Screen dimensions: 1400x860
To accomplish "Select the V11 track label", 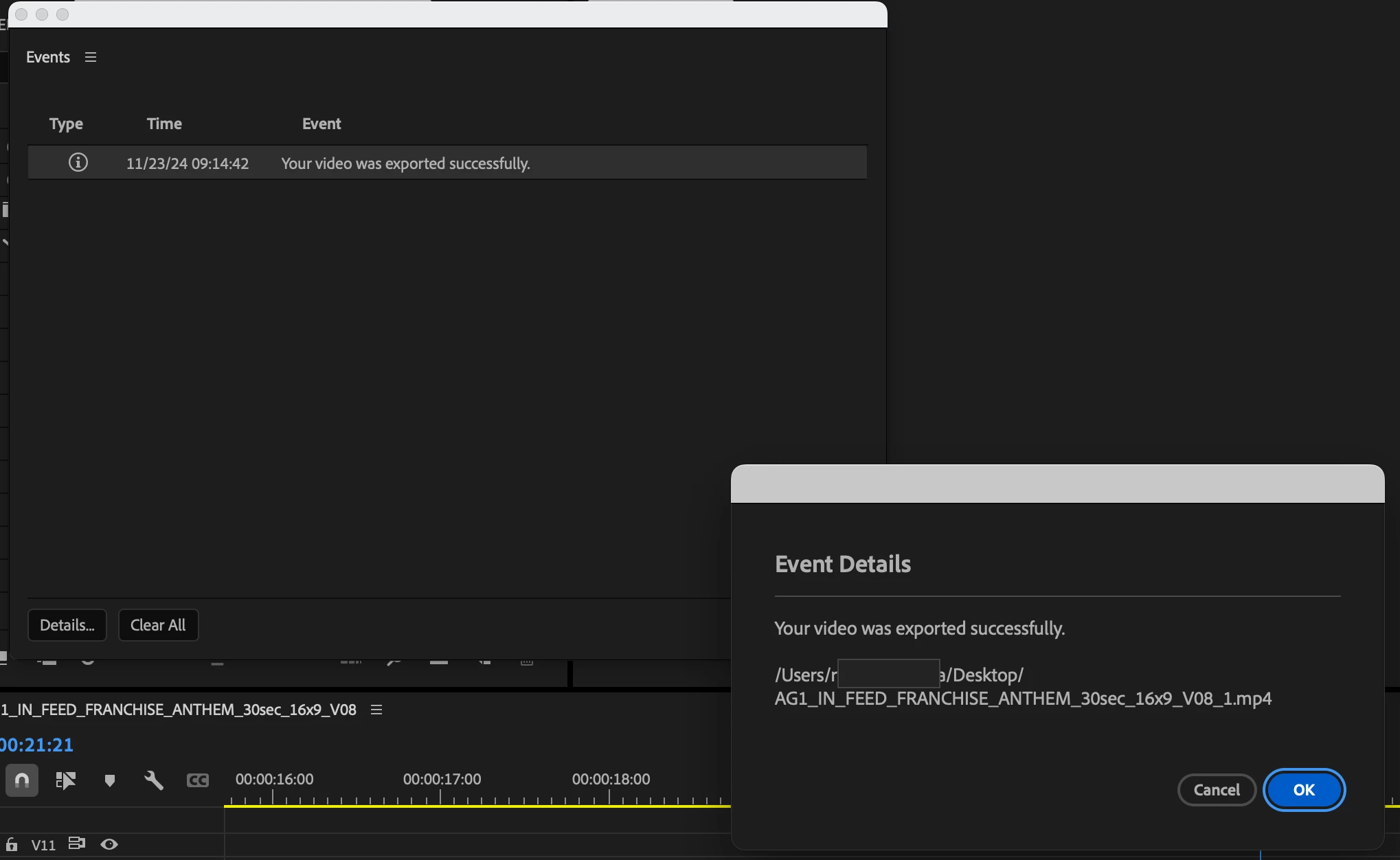I will [x=43, y=845].
